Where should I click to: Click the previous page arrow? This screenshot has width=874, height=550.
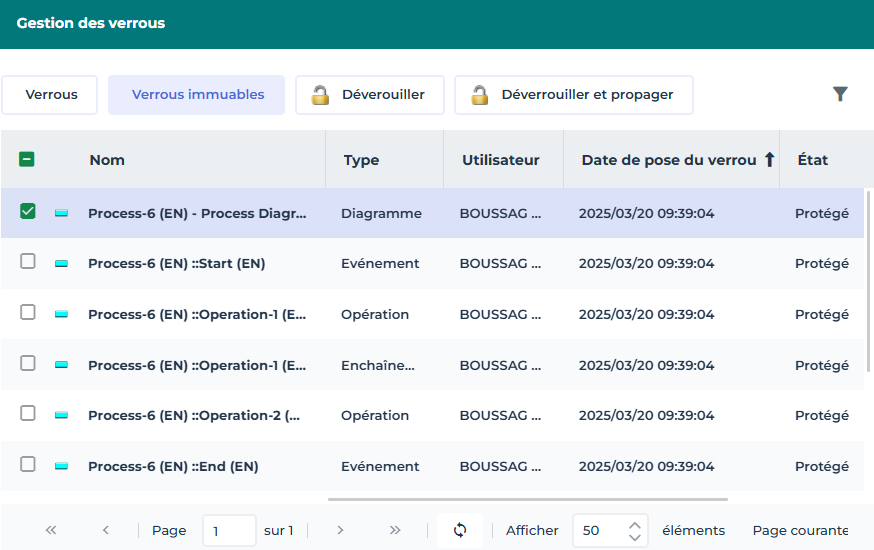pyautogui.click(x=106, y=530)
